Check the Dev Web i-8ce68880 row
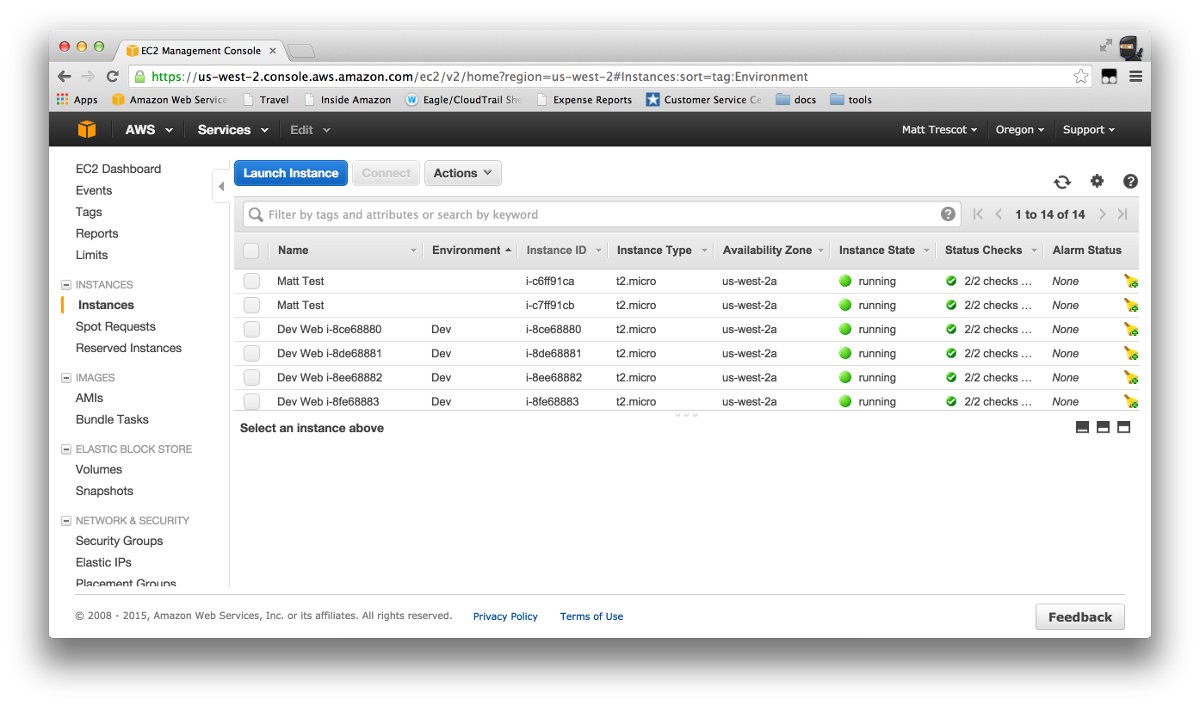This screenshot has width=1200, height=706. point(251,329)
